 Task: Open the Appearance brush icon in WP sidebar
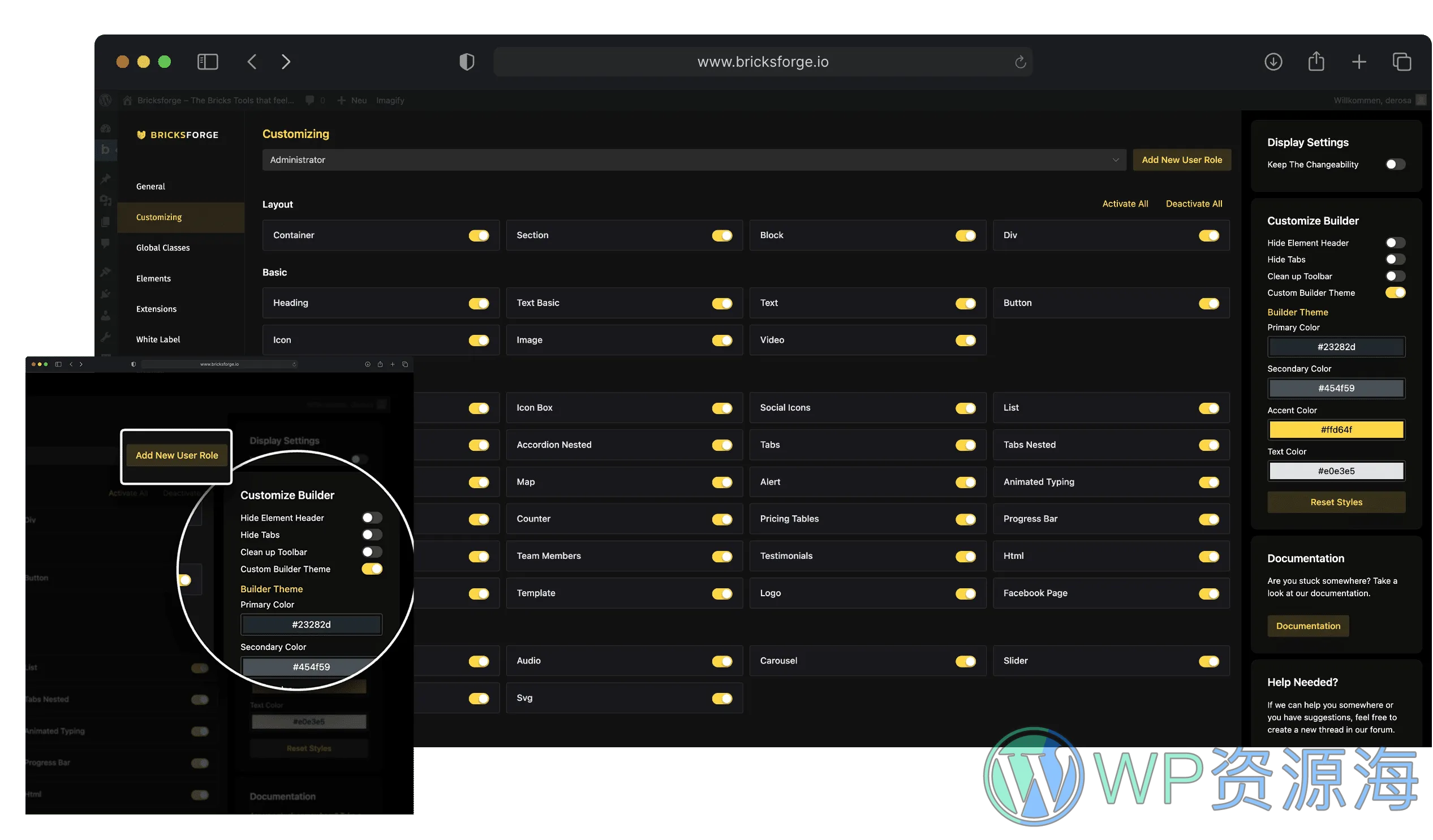click(x=105, y=272)
